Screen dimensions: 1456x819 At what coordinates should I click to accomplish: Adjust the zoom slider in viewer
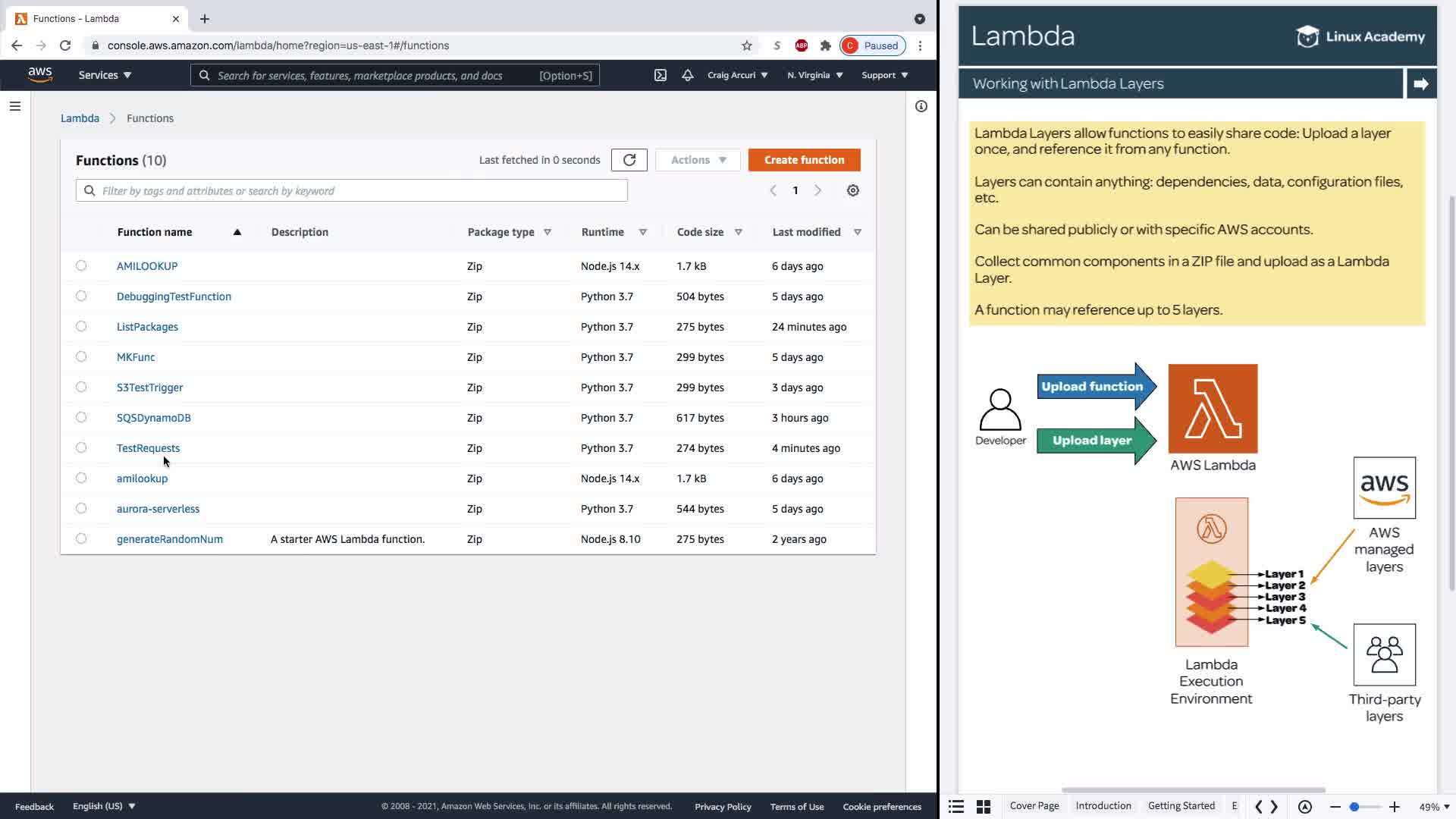pyautogui.click(x=1354, y=807)
